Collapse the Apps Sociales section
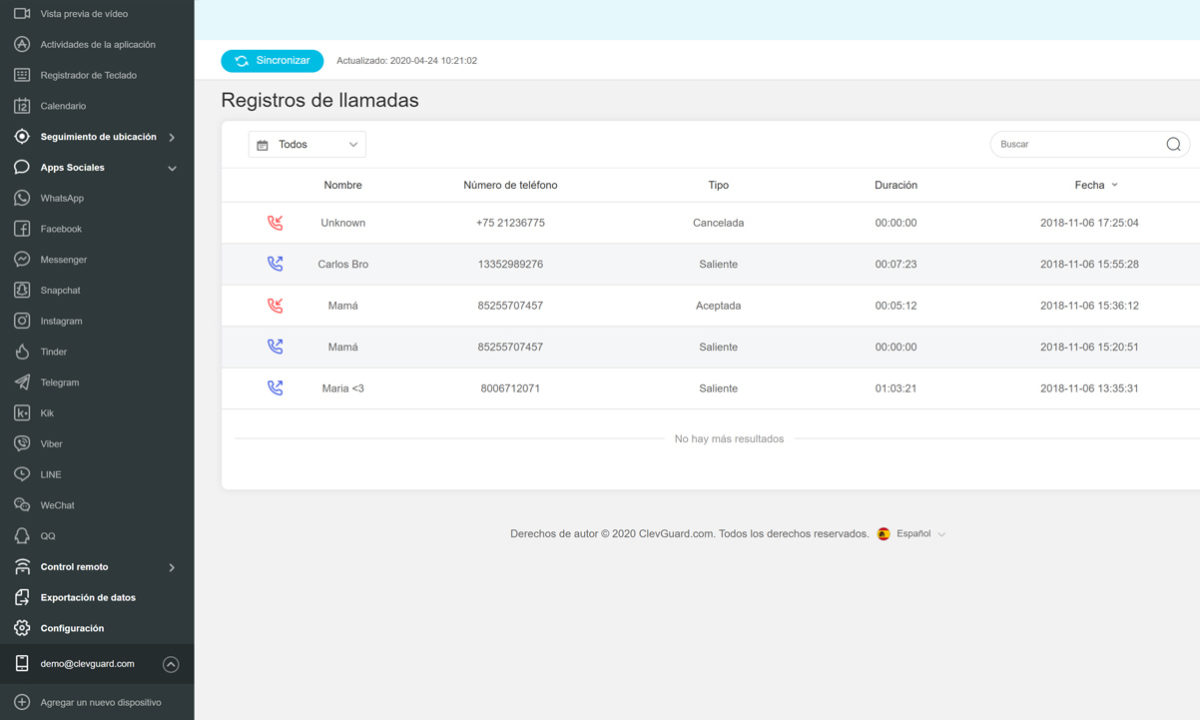 (172, 168)
